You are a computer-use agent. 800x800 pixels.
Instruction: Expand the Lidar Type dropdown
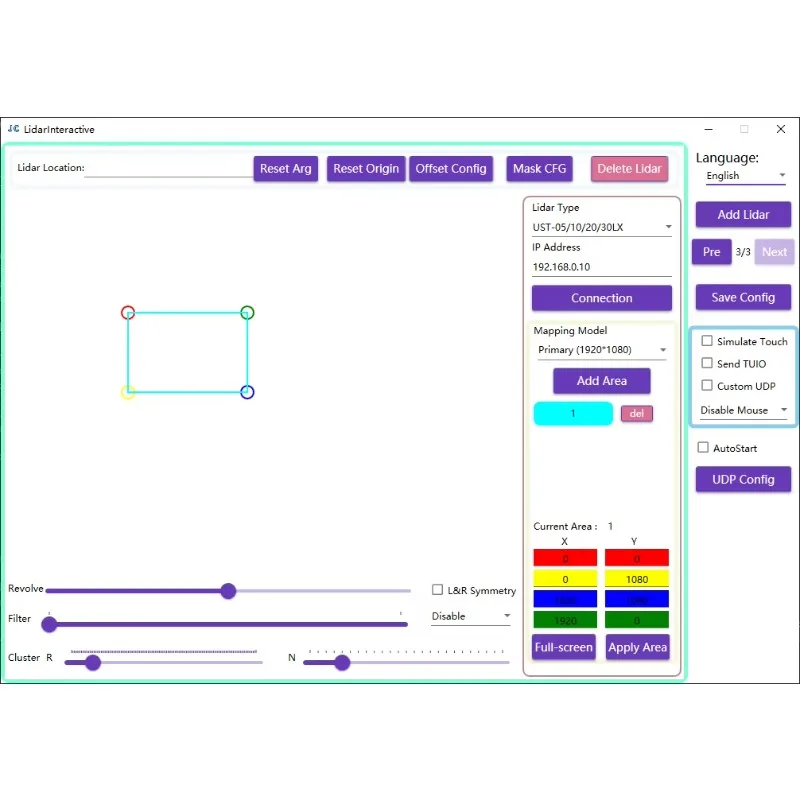[602, 228]
